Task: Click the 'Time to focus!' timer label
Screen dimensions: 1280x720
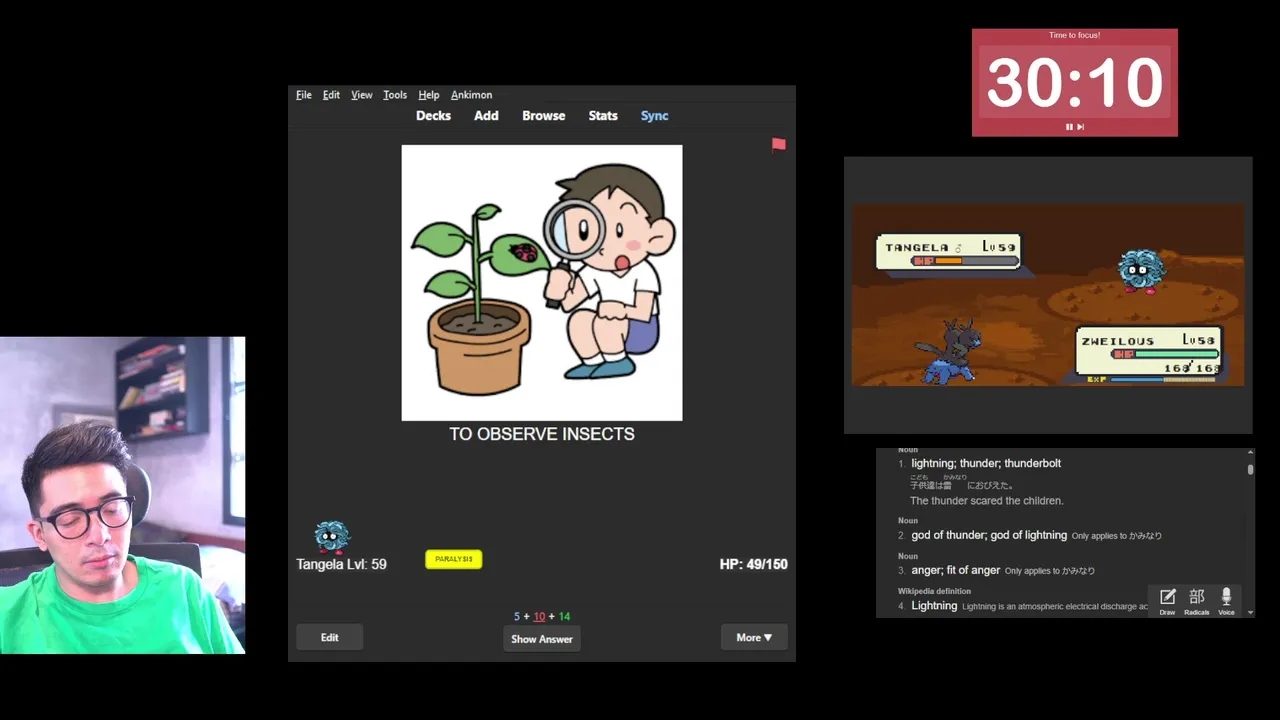Action: point(1074,35)
